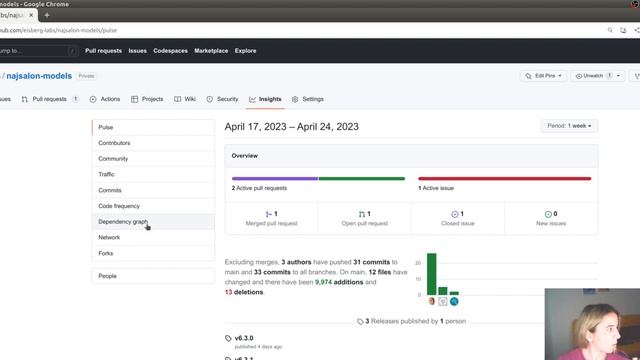The width and height of the screenshot is (640, 360).
Task: Open the v6.3.0 release link
Action: [x=244, y=338]
